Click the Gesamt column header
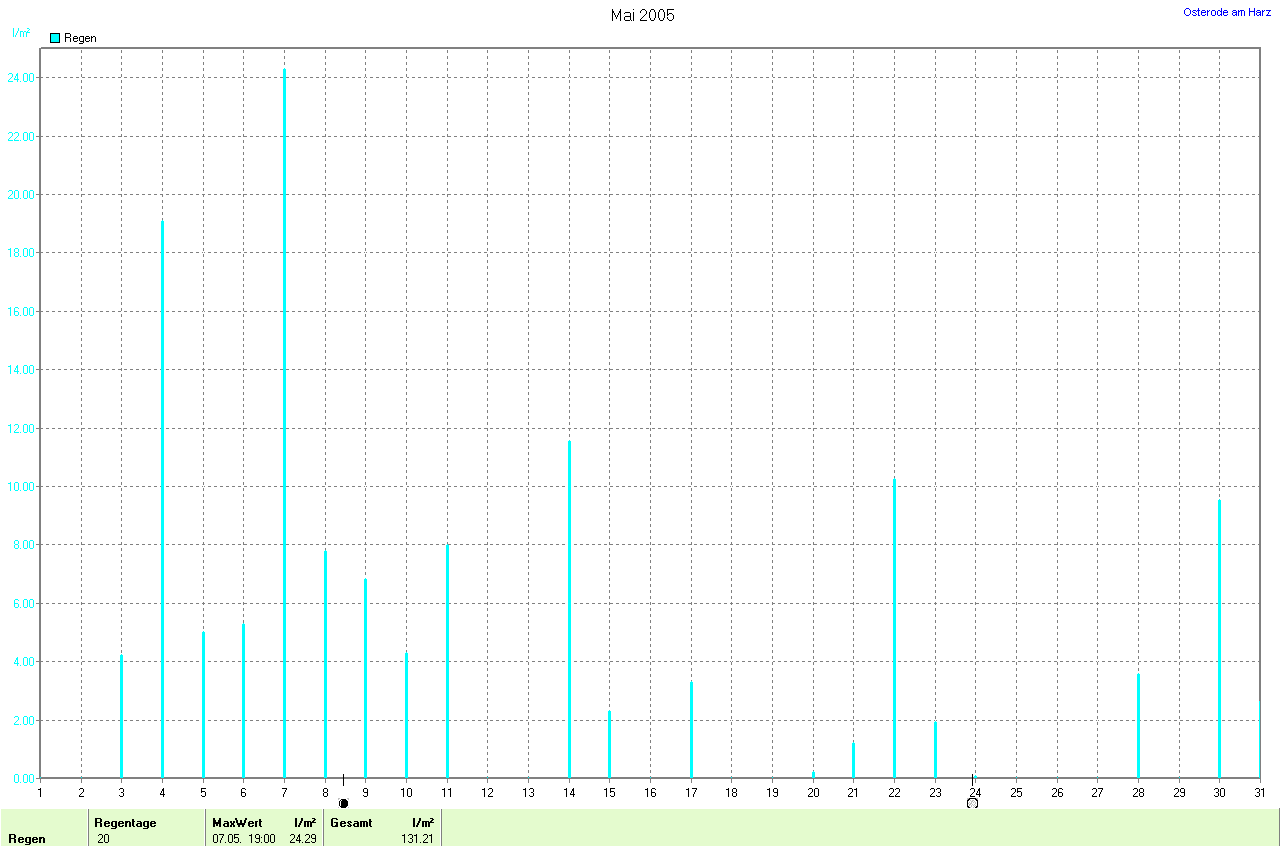Image resolution: width=1280 pixels, height=846 pixels. [x=351, y=822]
